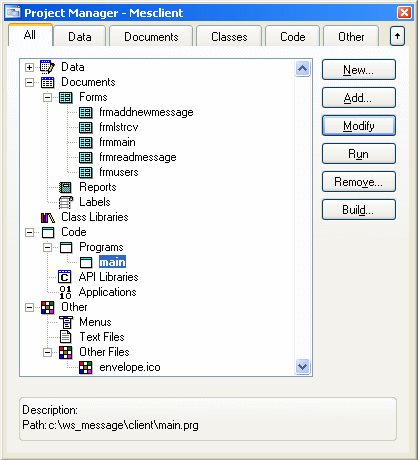This screenshot has width=418, height=460.
Task: Click the Applications binary icon
Action: pyautogui.click(x=65, y=292)
